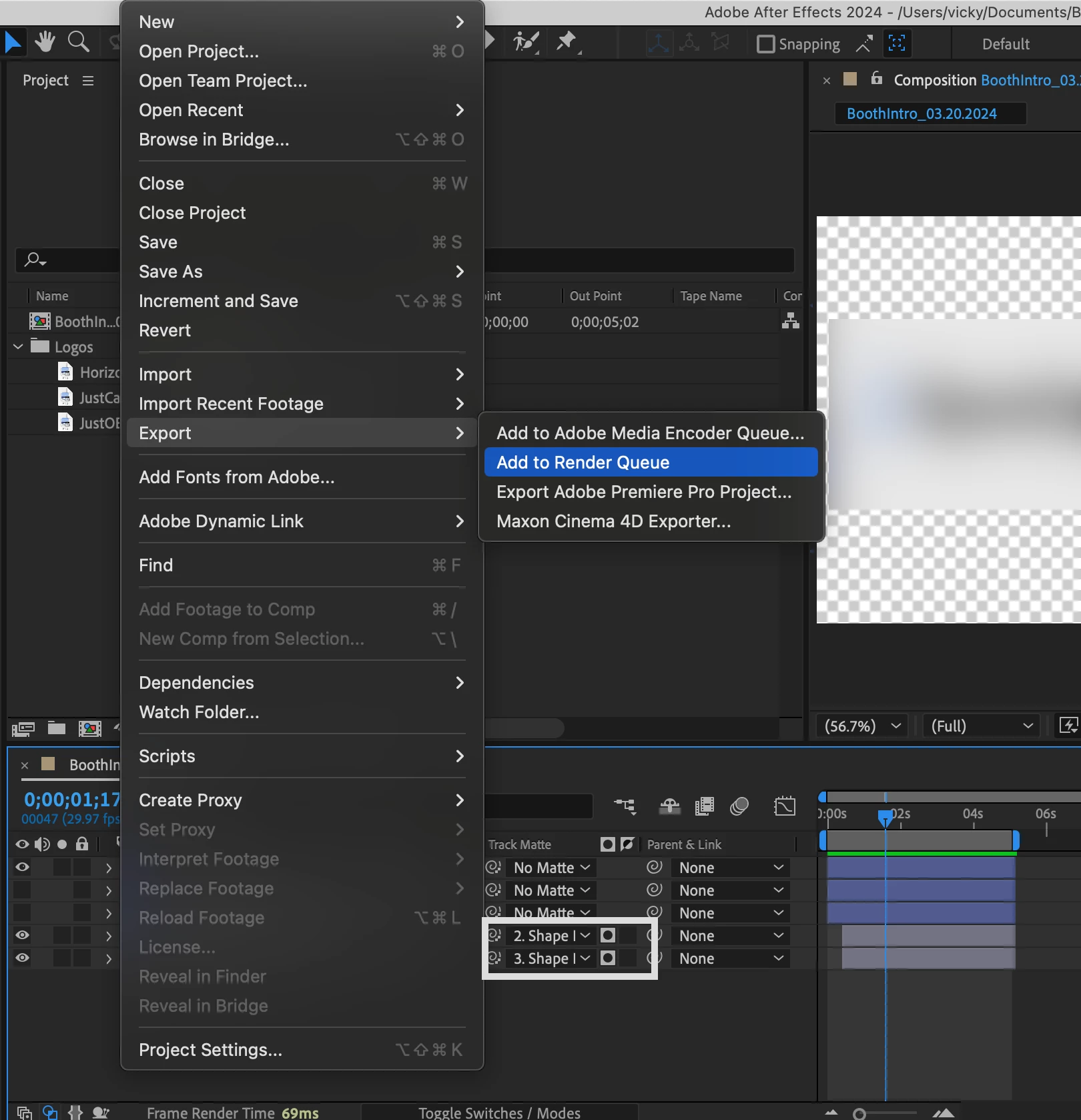
Task: Open the (56.7%) magnification dropdown
Action: 862,726
